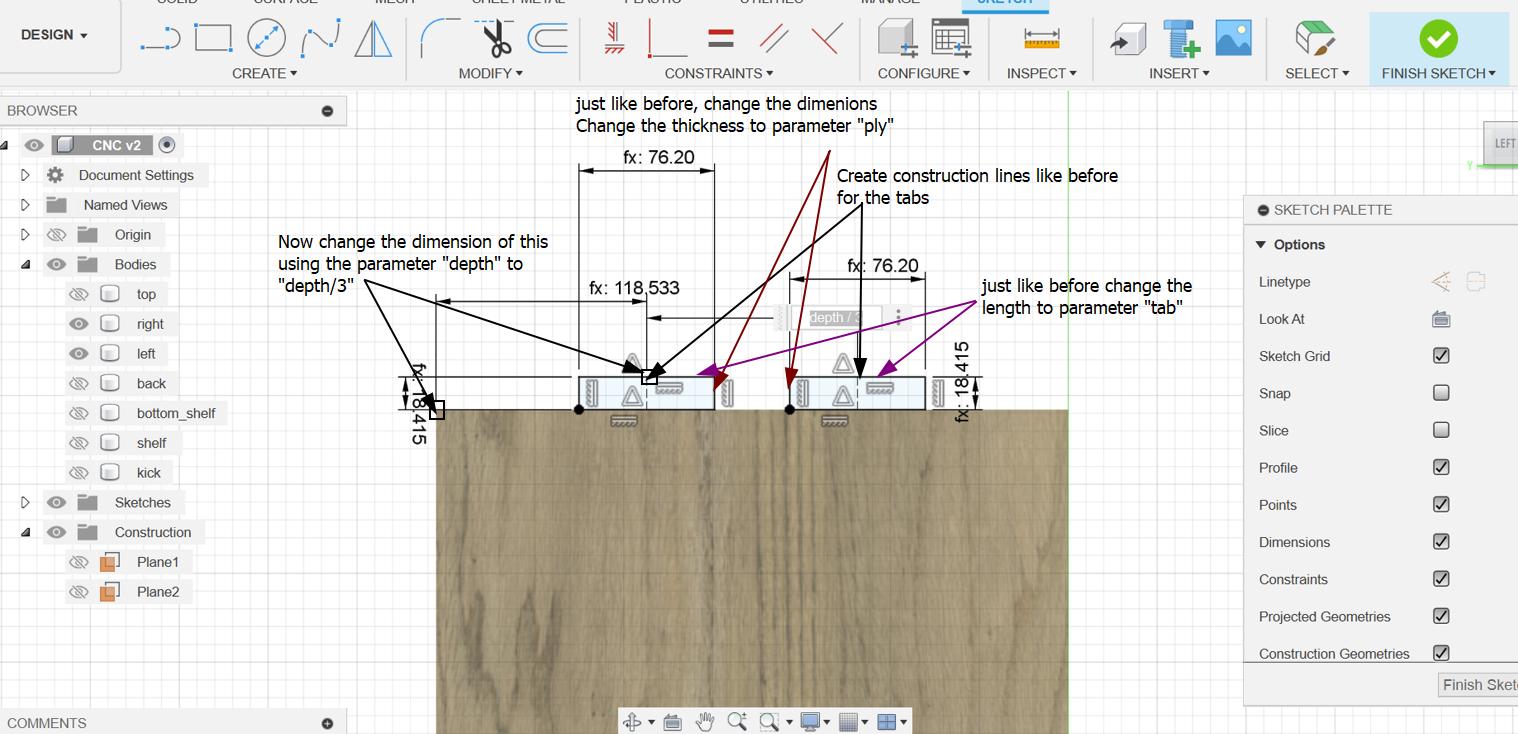Select the Offset tool in Modify
Screen dimensions: 1518x734
(x=547, y=38)
